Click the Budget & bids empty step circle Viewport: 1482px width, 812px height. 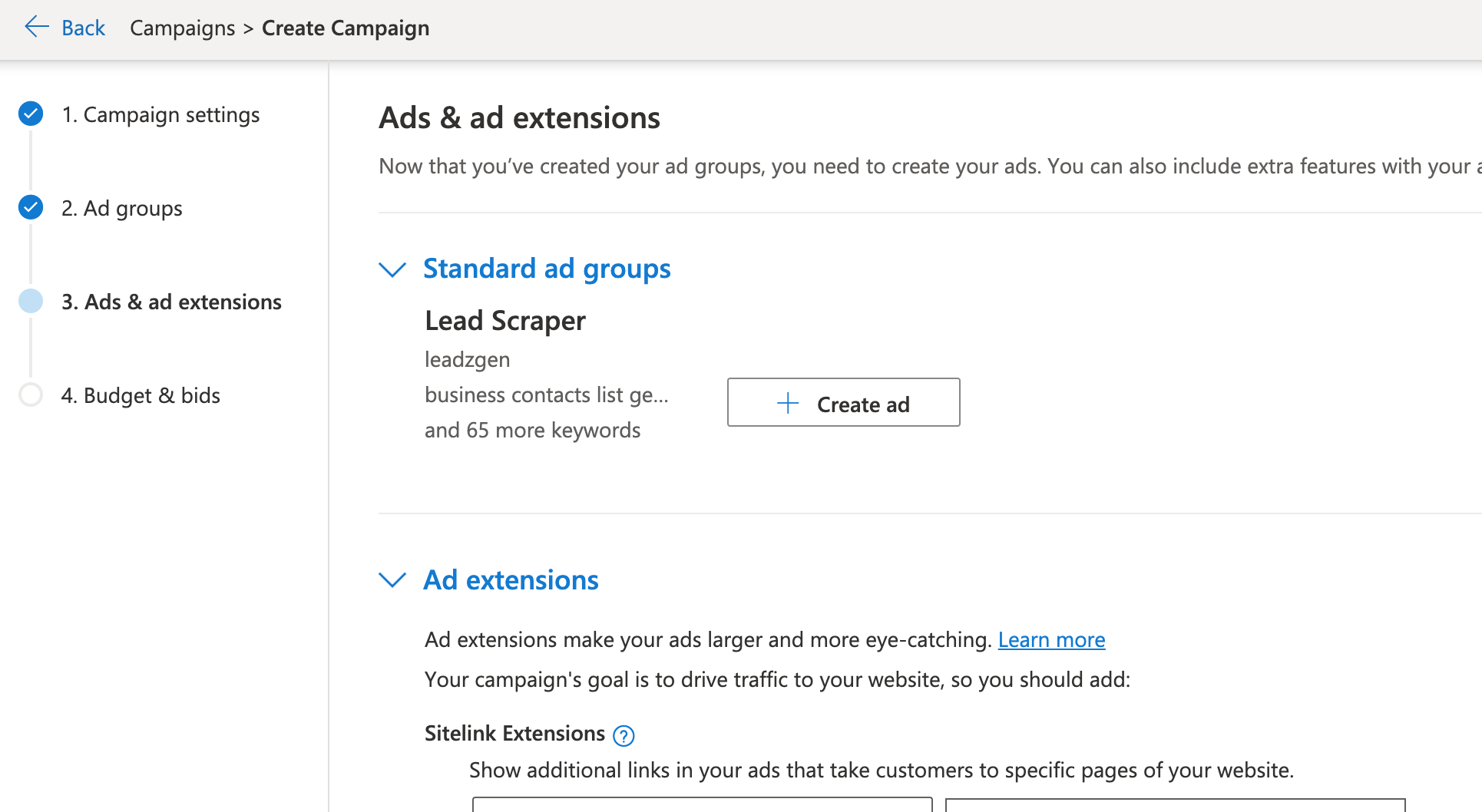(30, 394)
